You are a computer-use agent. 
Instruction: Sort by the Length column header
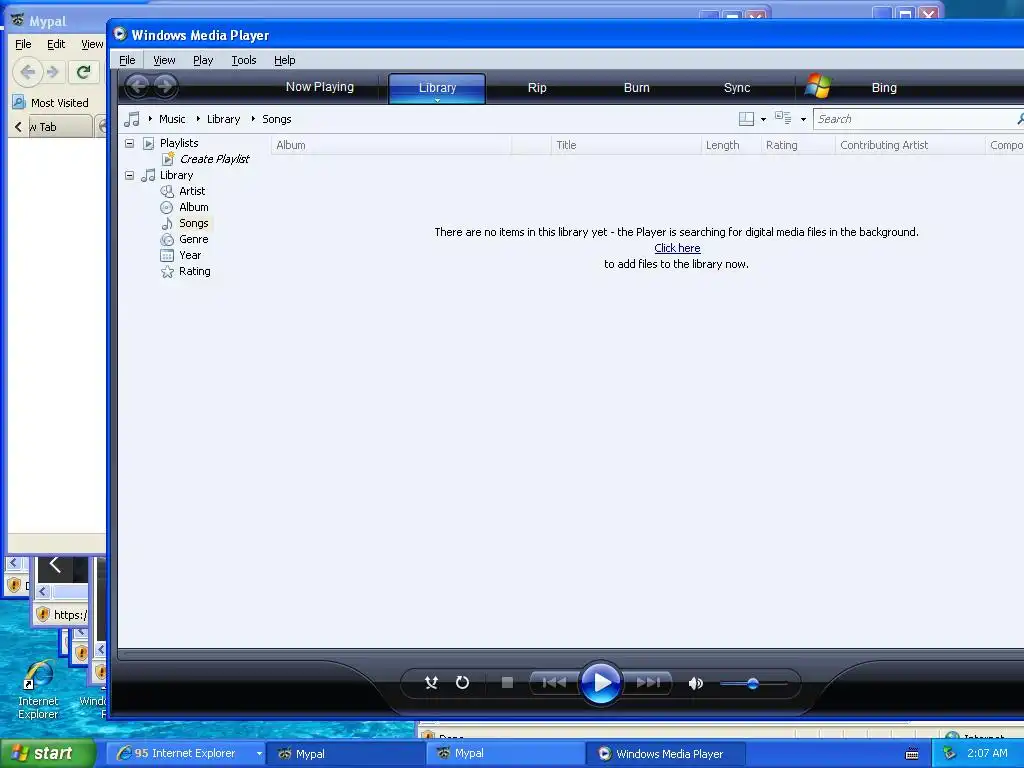730,145
